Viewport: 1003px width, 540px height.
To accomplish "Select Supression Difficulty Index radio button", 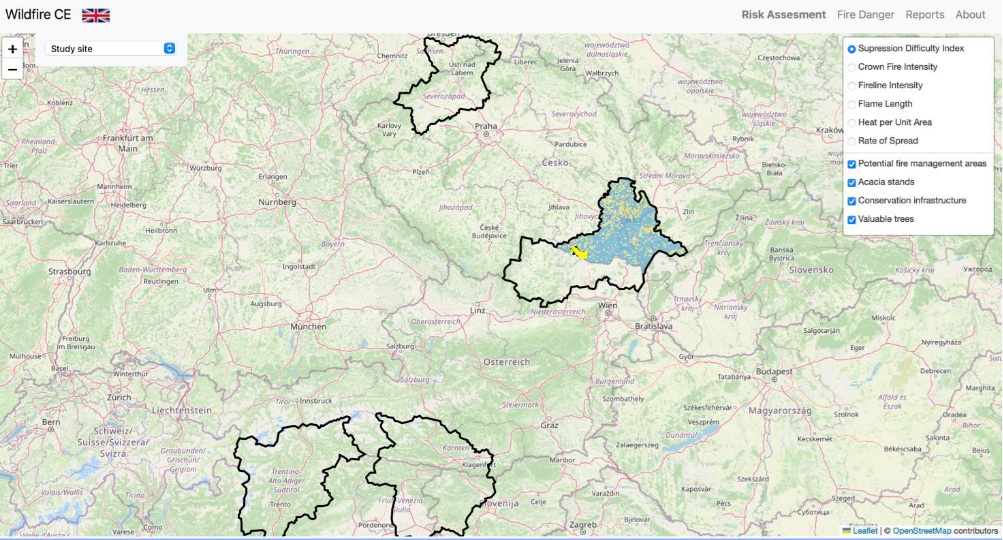I will (852, 49).
